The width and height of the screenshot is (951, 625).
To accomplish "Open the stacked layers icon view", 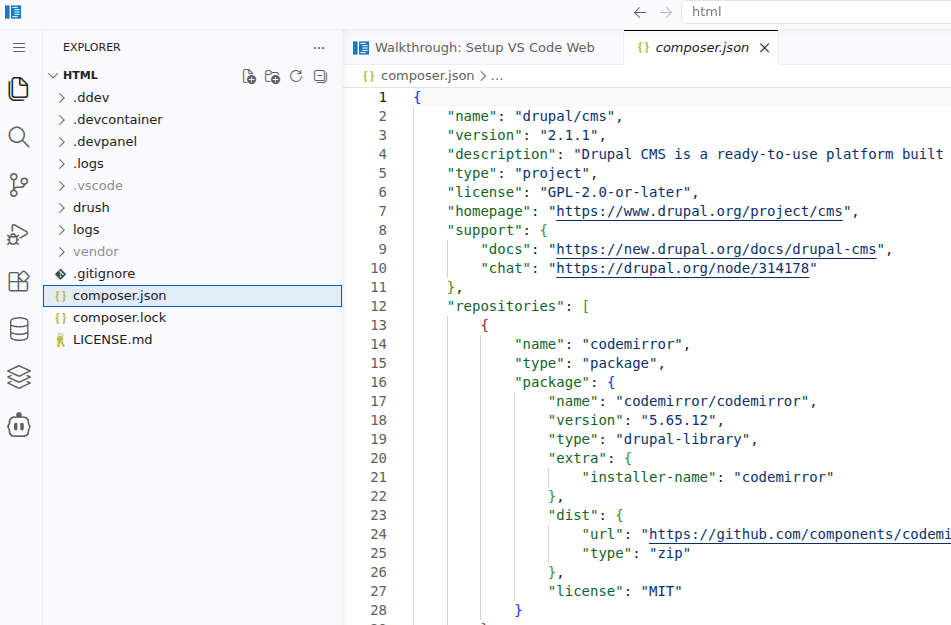I will 19,377.
